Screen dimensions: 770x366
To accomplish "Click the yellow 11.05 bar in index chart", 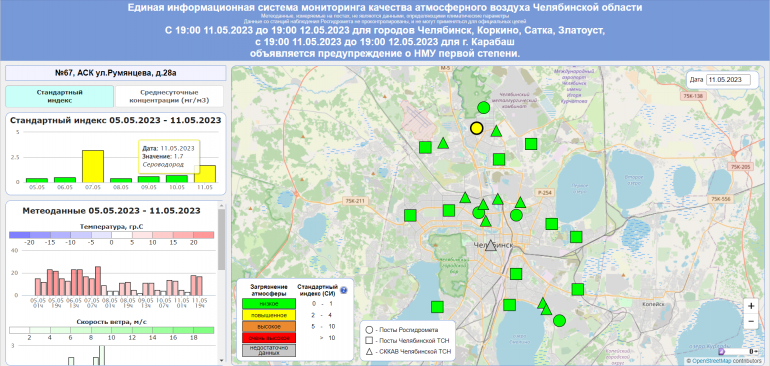I will tap(205, 173).
